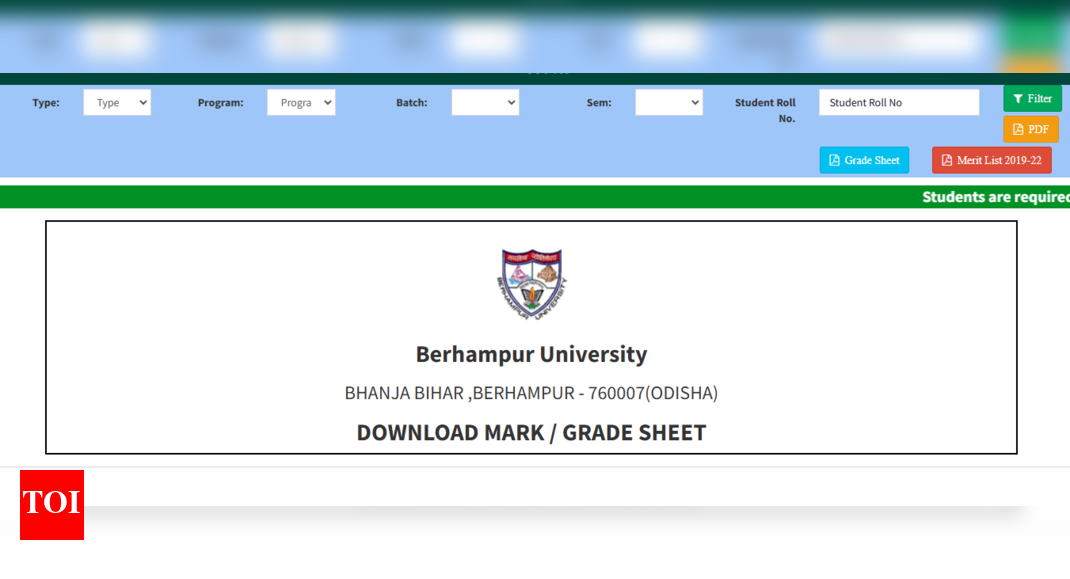Click the blue Grade Sheet button

pos(864,160)
